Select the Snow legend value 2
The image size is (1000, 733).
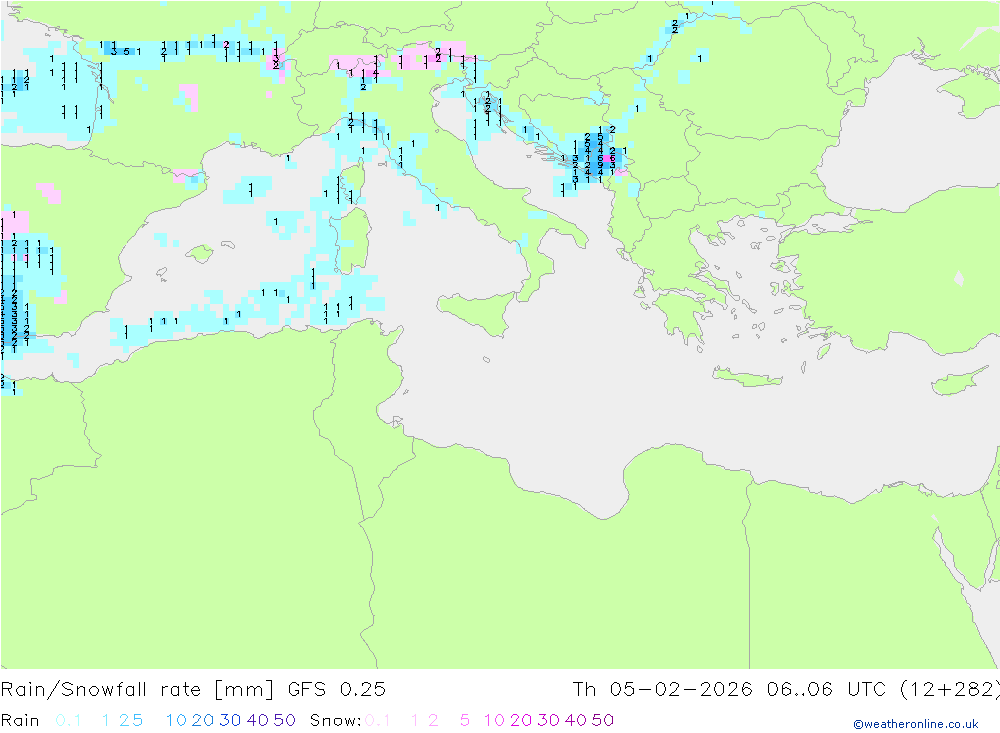tap(433, 720)
